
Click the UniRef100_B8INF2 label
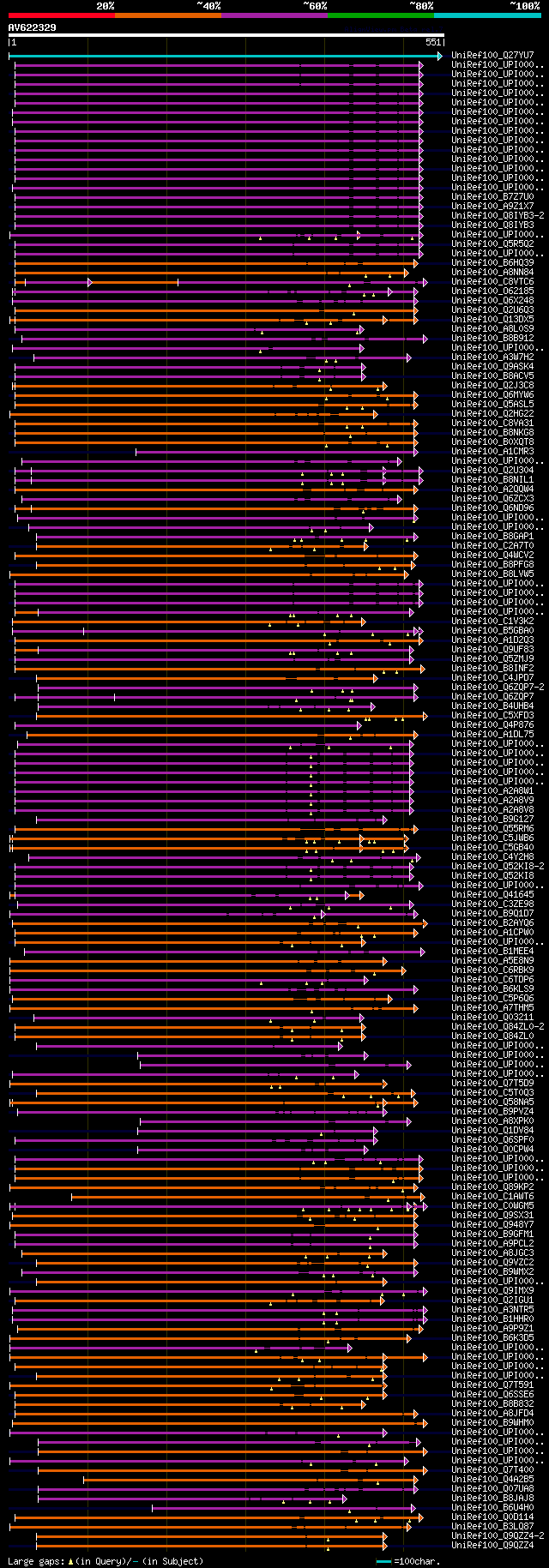click(492, 668)
